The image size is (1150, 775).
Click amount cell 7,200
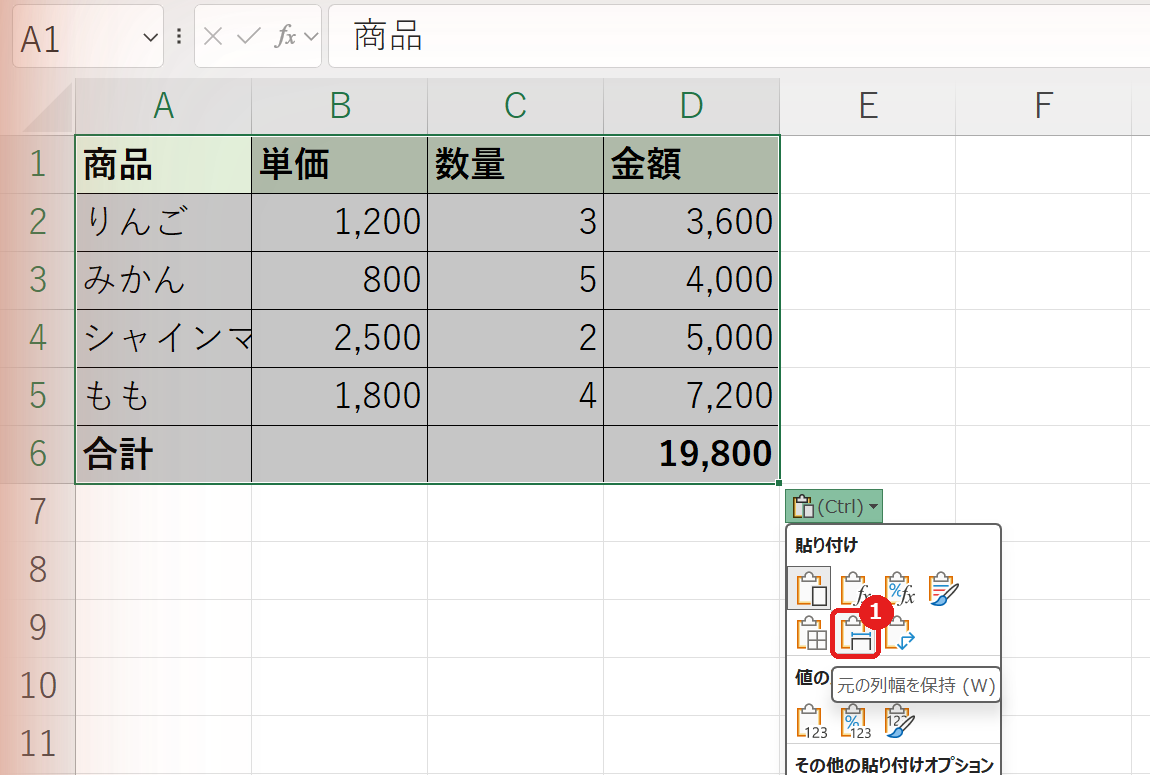(x=692, y=396)
